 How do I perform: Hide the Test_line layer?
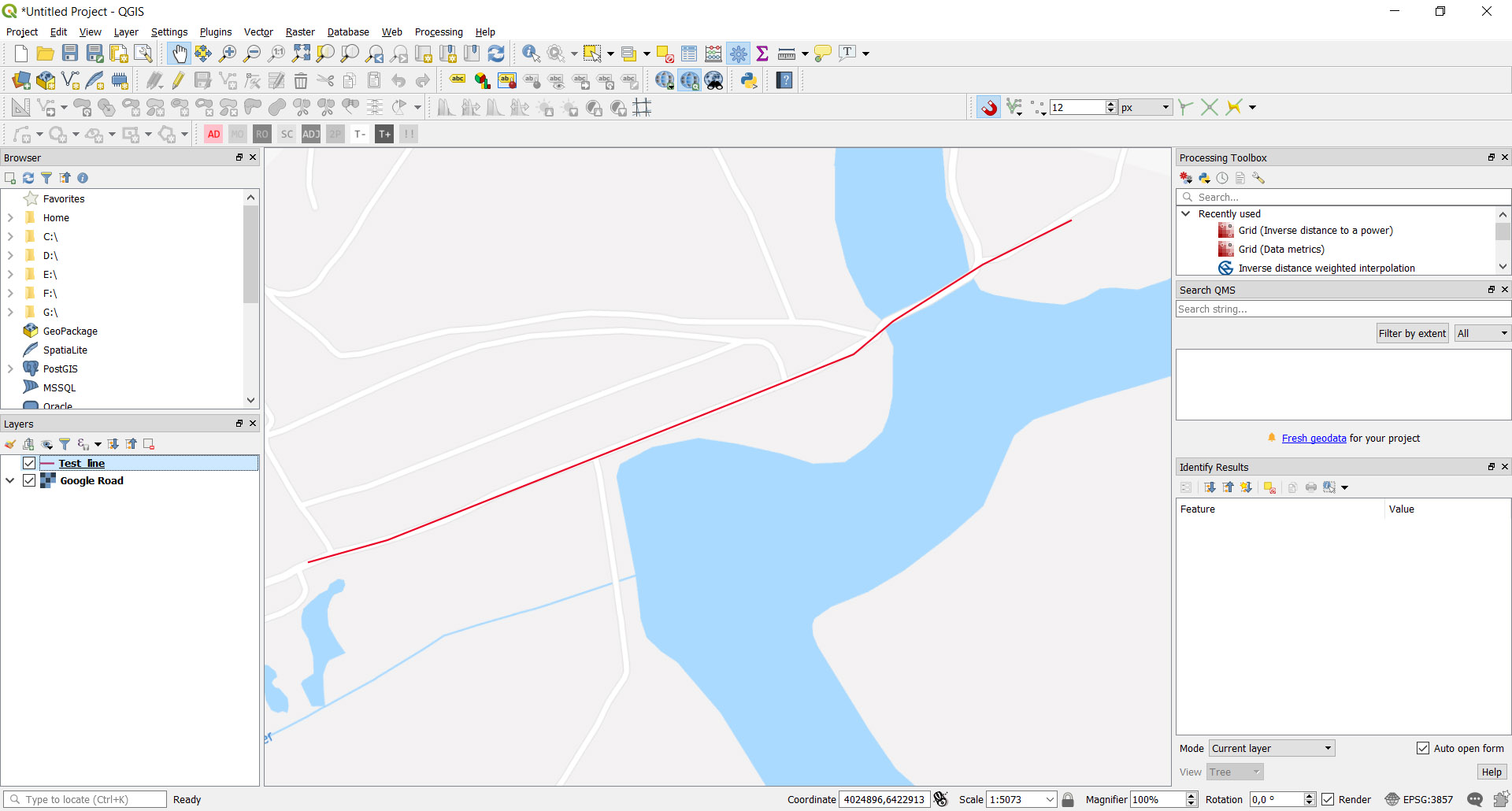[29, 463]
